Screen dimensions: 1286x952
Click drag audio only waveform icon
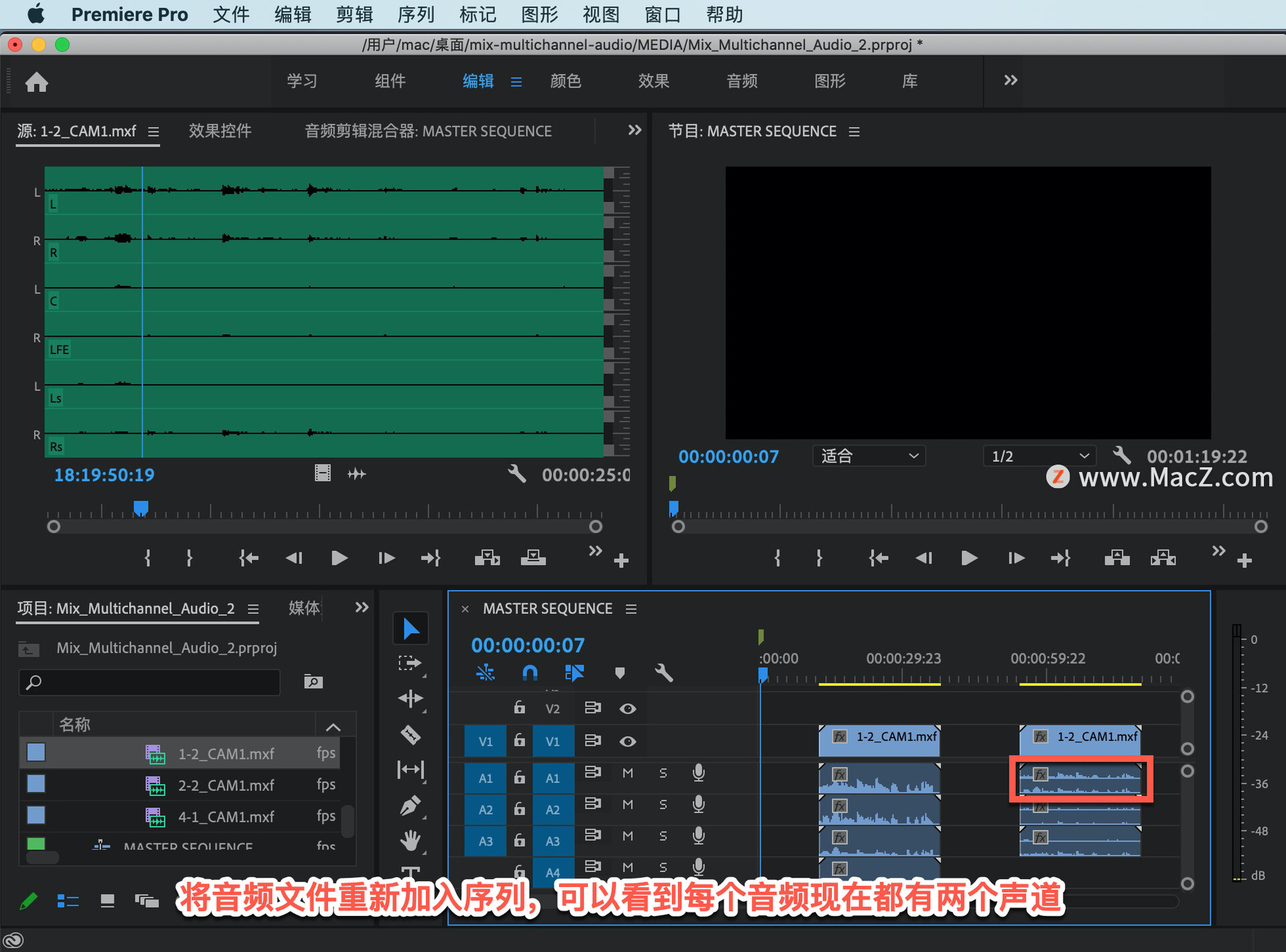coord(357,474)
